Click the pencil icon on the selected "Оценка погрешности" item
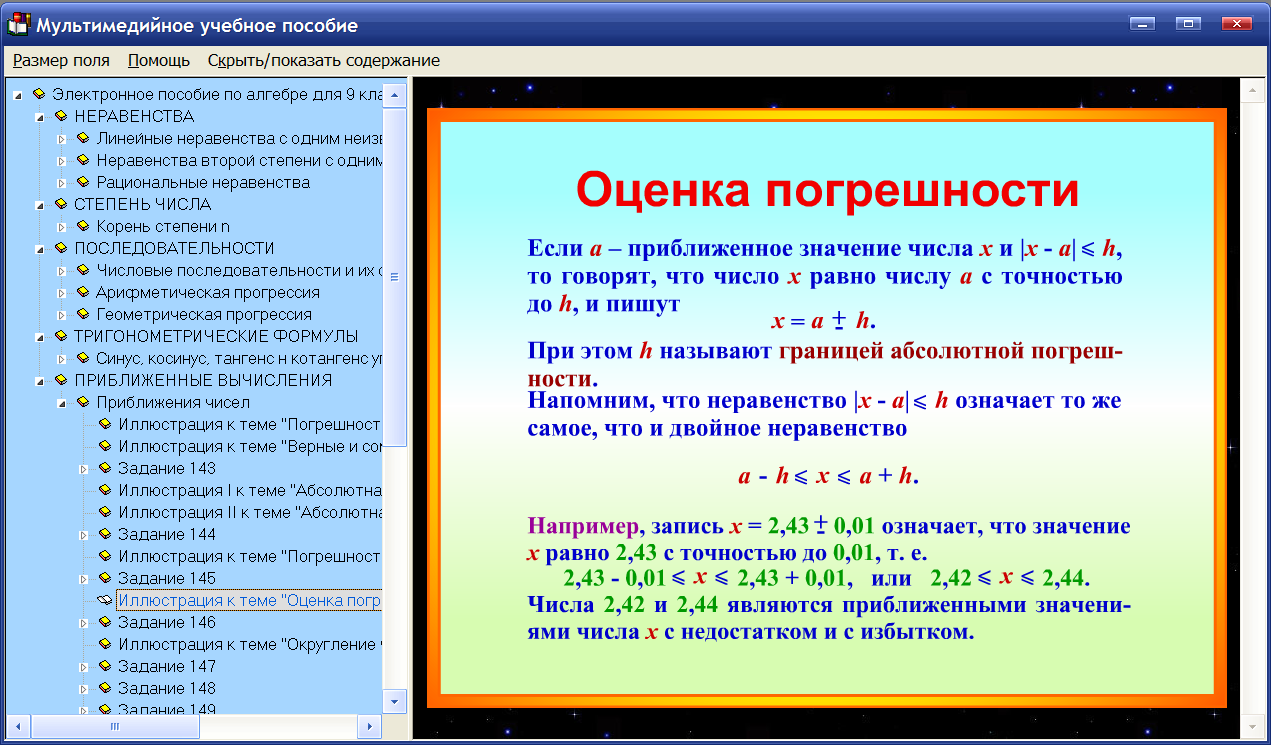The height and width of the screenshot is (745, 1271). [x=106, y=599]
